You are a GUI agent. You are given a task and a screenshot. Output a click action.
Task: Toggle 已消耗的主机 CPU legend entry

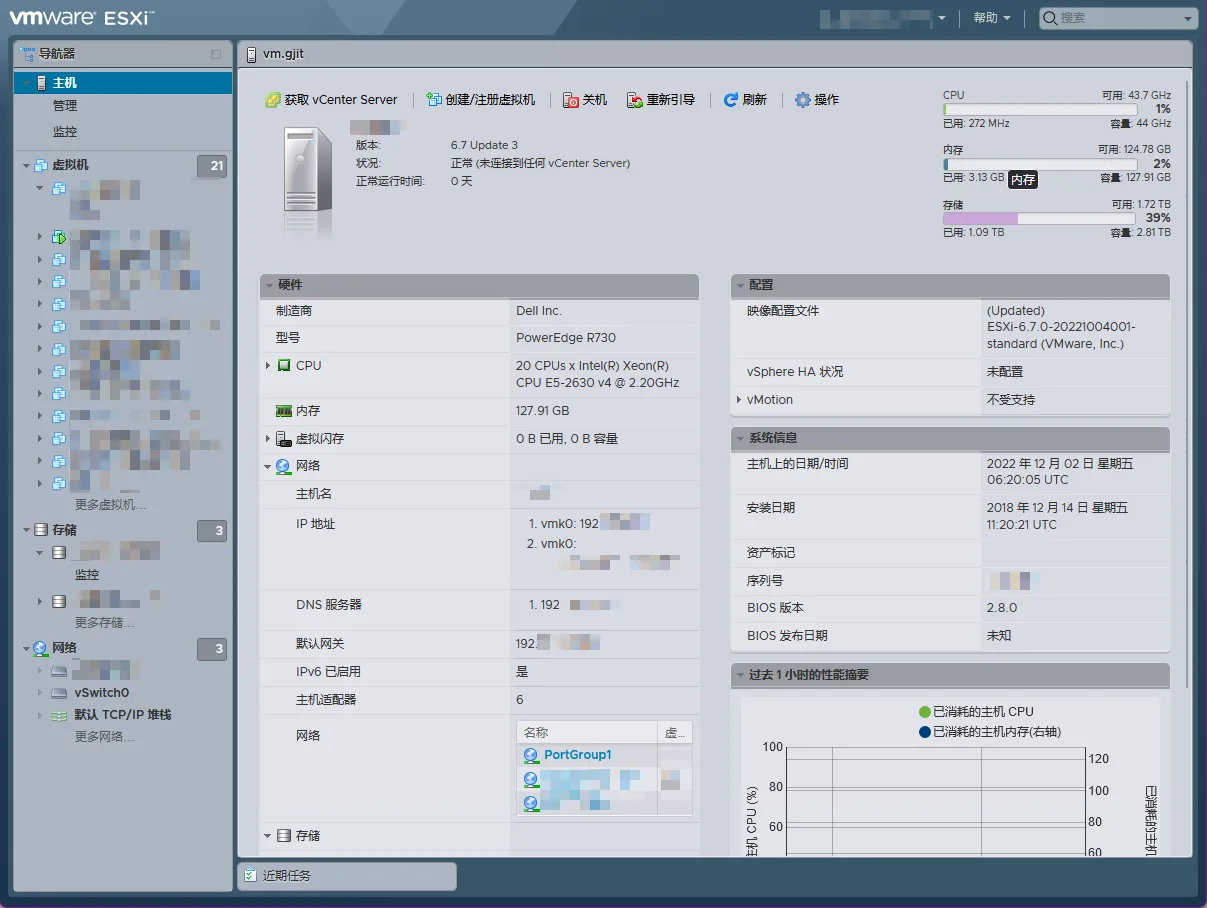pyautogui.click(x=976, y=712)
